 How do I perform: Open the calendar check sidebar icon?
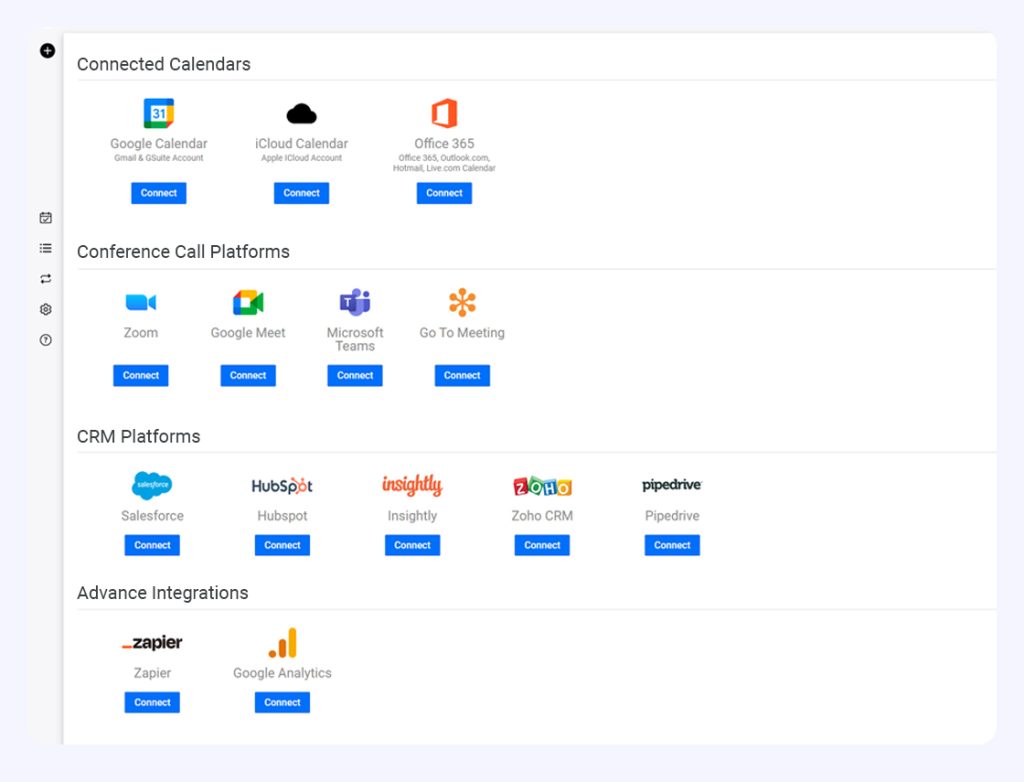(46, 218)
